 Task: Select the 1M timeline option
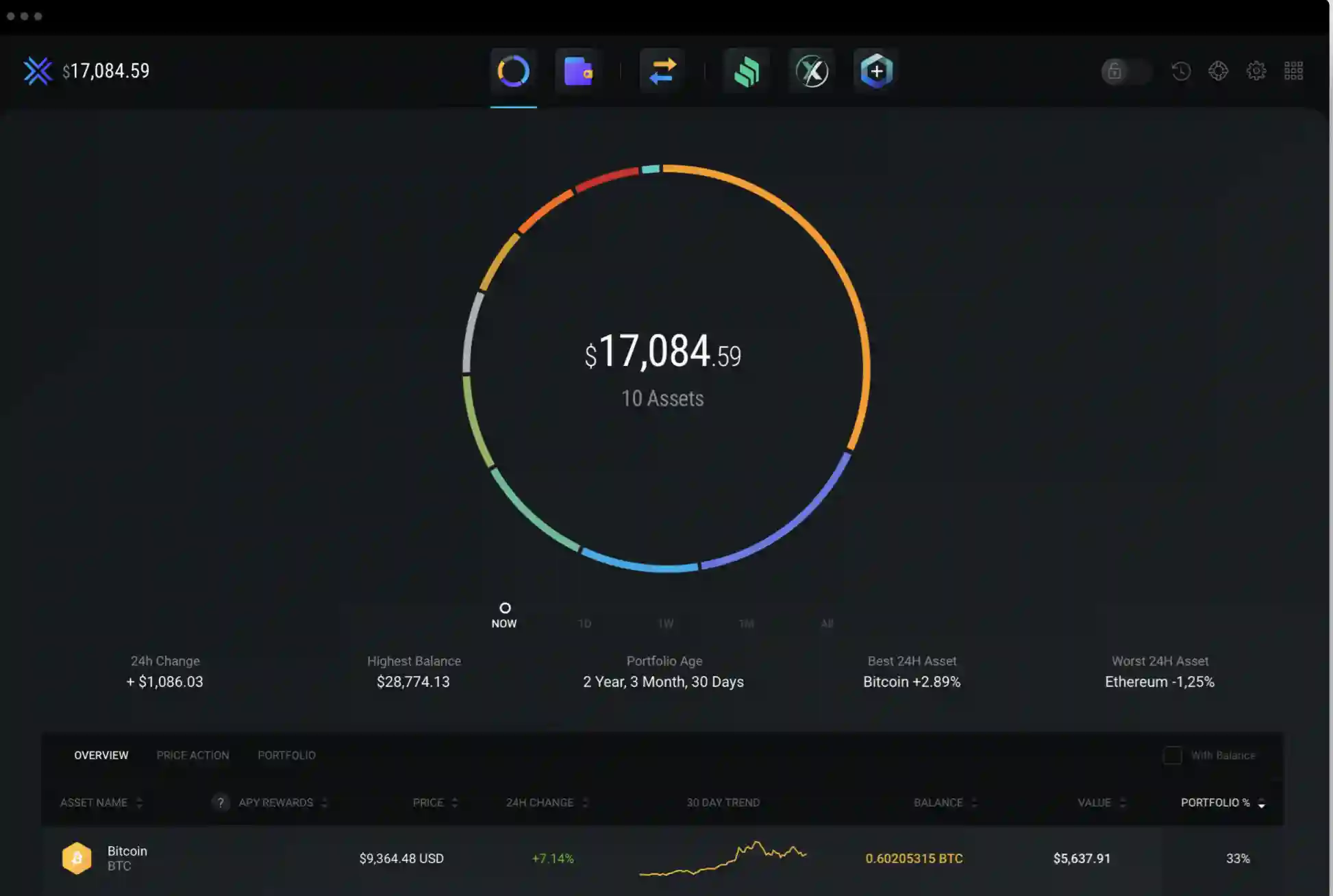(x=746, y=623)
